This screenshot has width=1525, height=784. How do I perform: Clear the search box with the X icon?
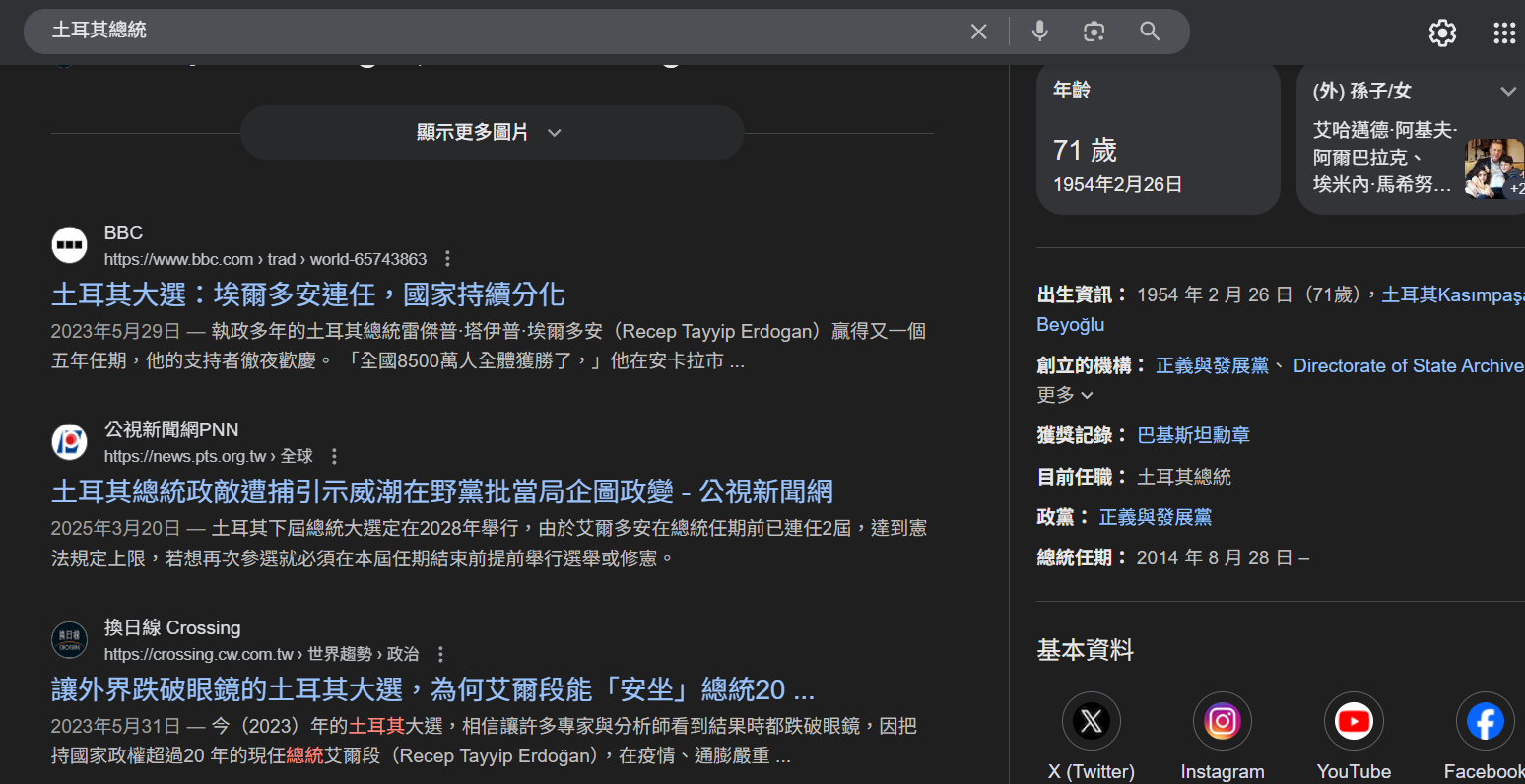point(978,32)
